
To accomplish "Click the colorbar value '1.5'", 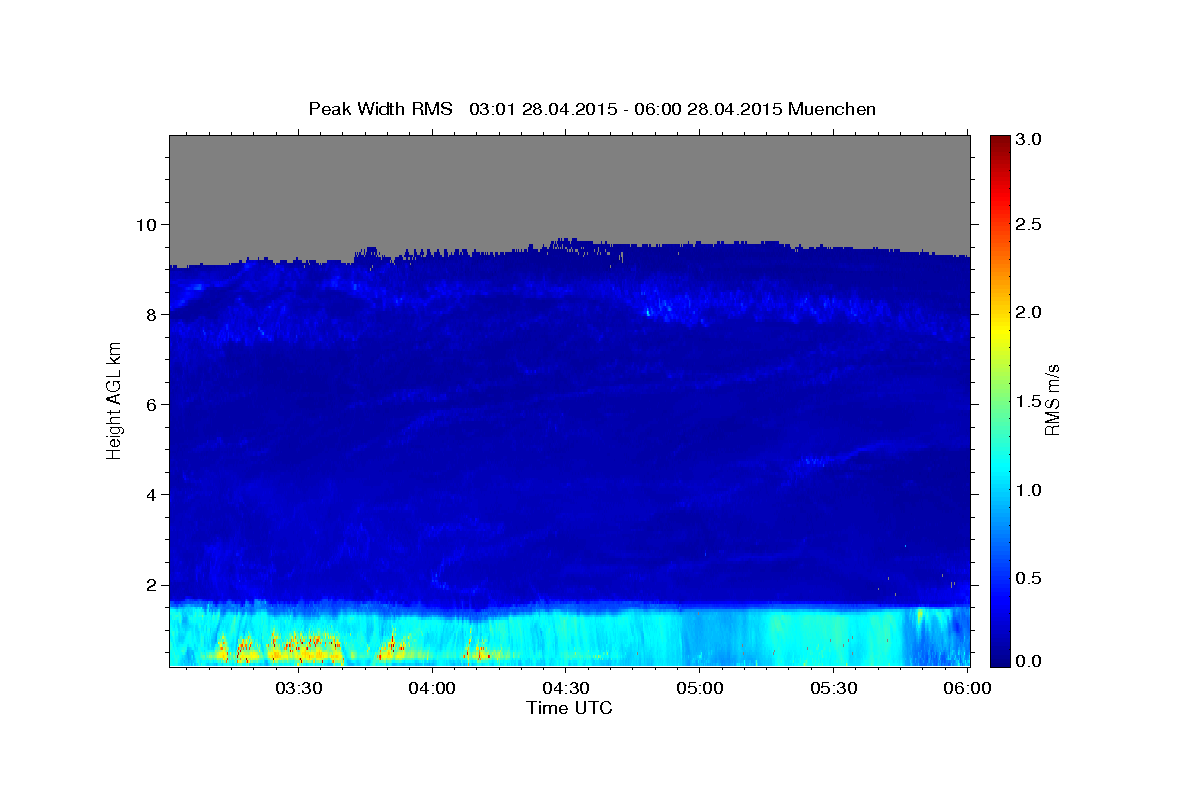I will pyautogui.click(x=1029, y=401).
